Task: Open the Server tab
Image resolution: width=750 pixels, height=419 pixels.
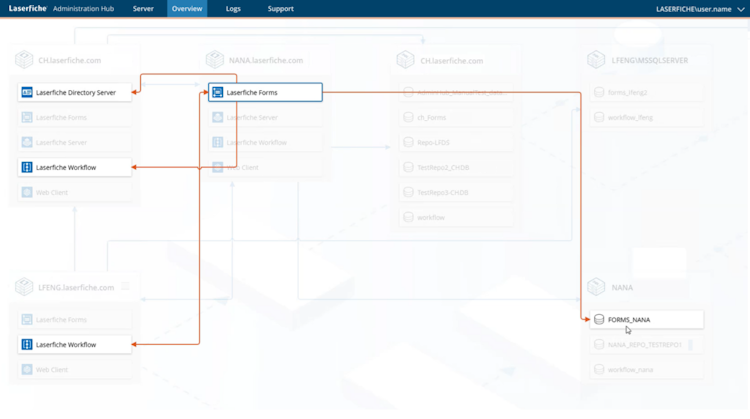Action: pyautogui.click(x=143, y=9)
